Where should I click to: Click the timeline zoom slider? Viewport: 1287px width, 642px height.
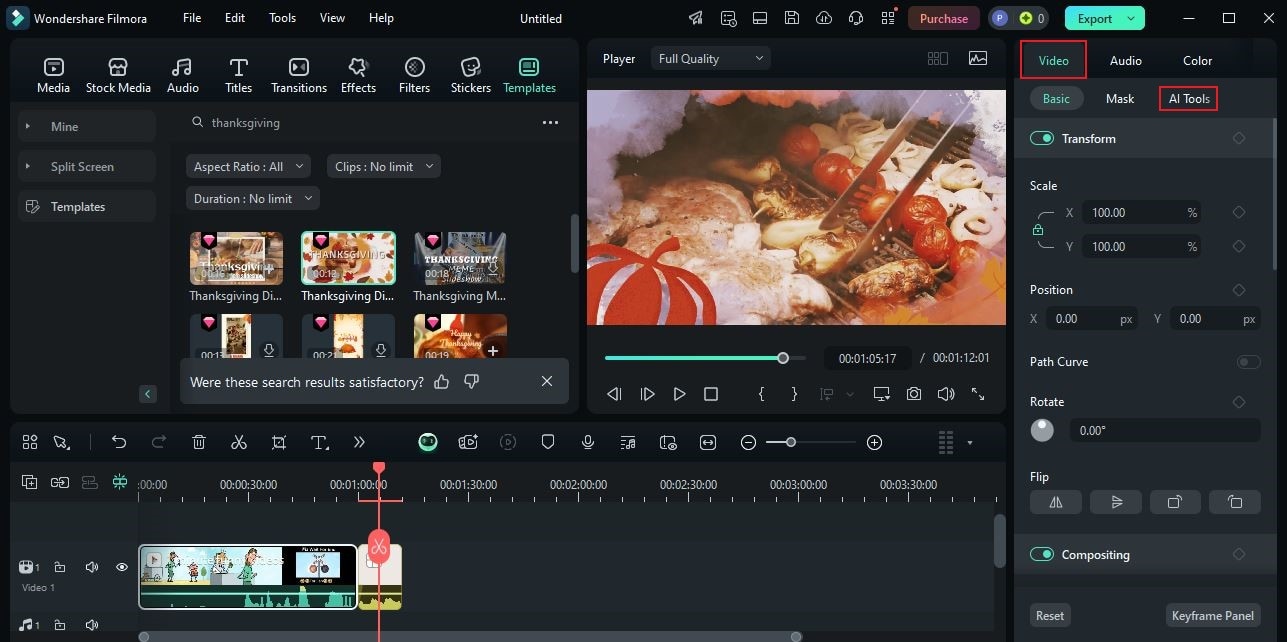pos(791,442)
